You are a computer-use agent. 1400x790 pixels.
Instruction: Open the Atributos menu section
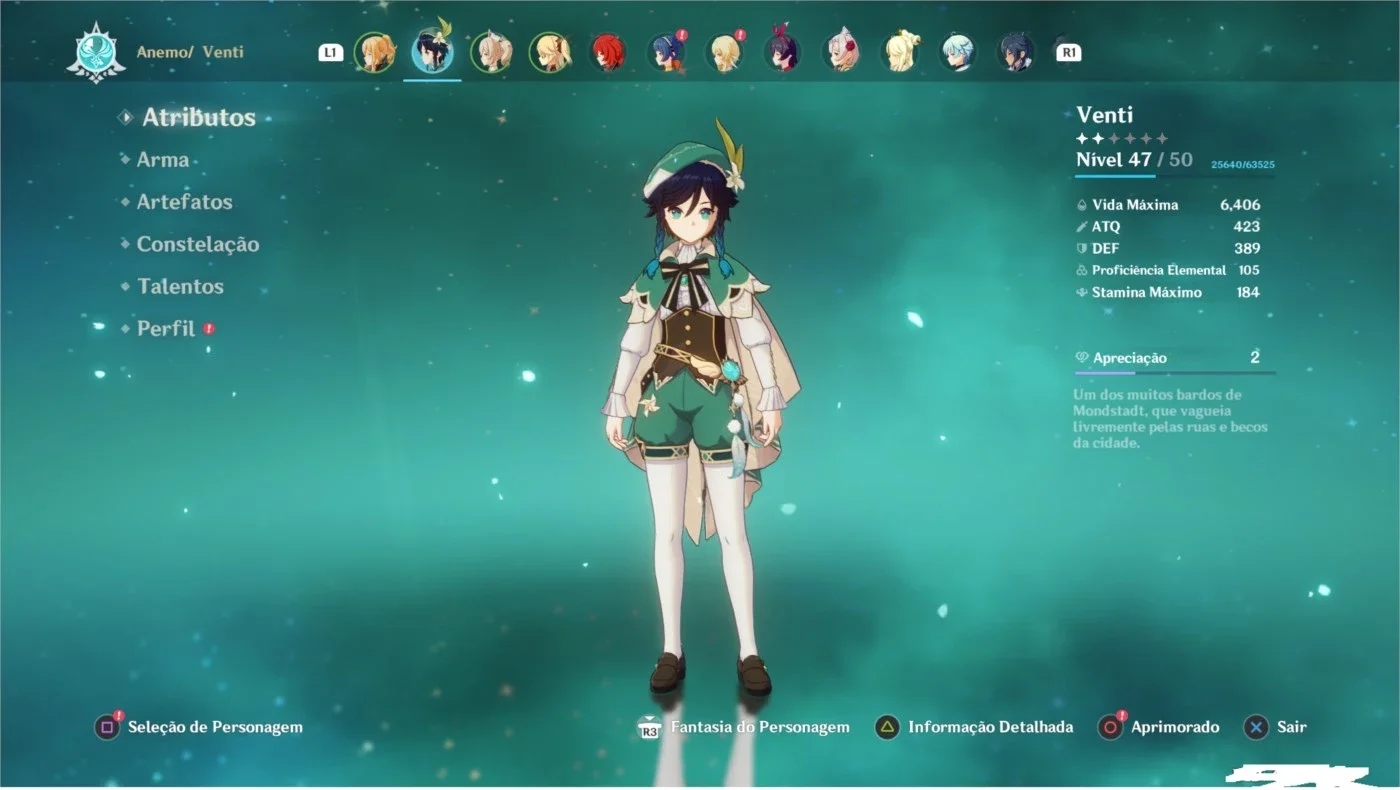coord(198,117)
